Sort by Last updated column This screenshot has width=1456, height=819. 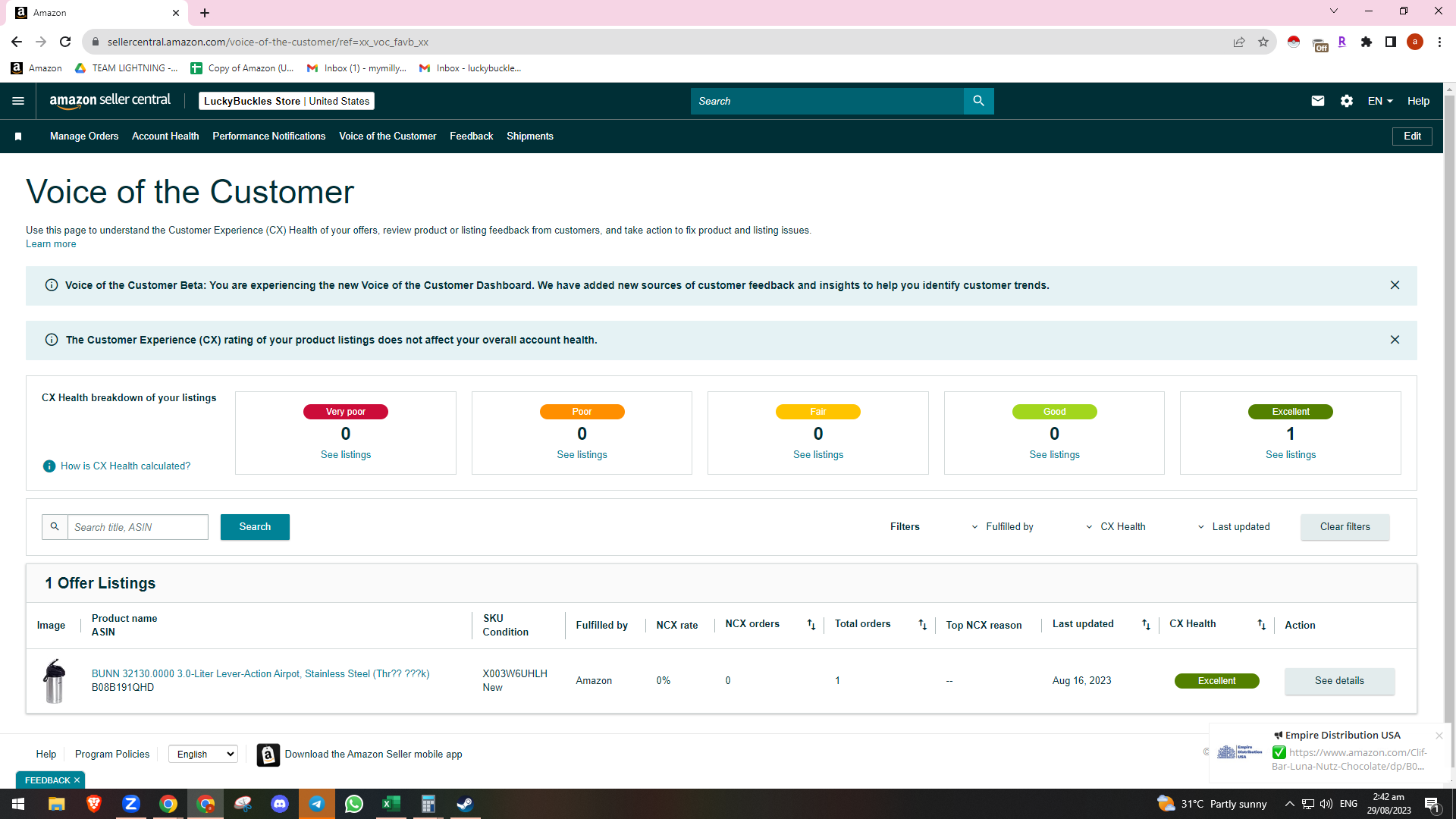pyautogui.click(x=1146, y=625)
